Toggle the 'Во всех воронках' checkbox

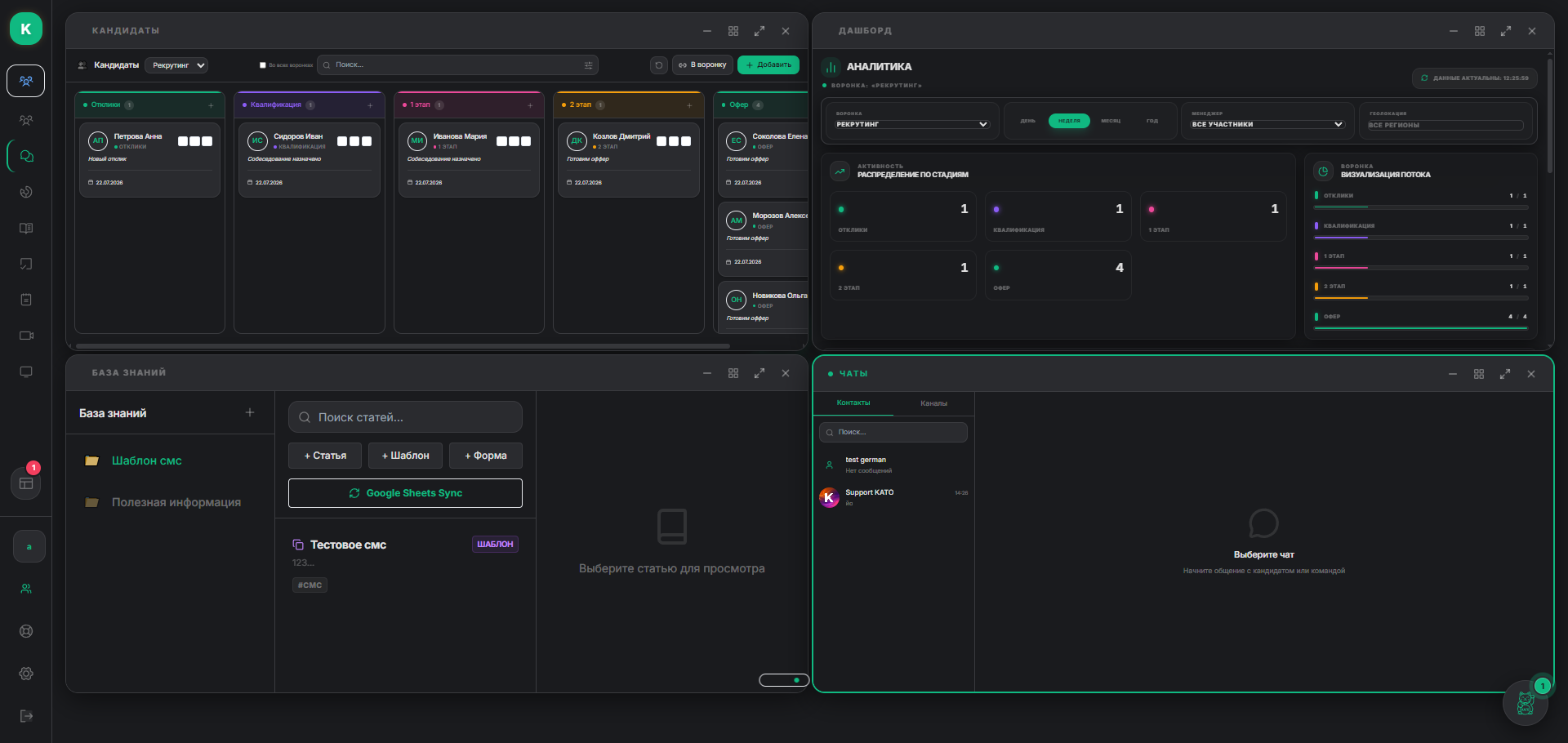(263, 65)
